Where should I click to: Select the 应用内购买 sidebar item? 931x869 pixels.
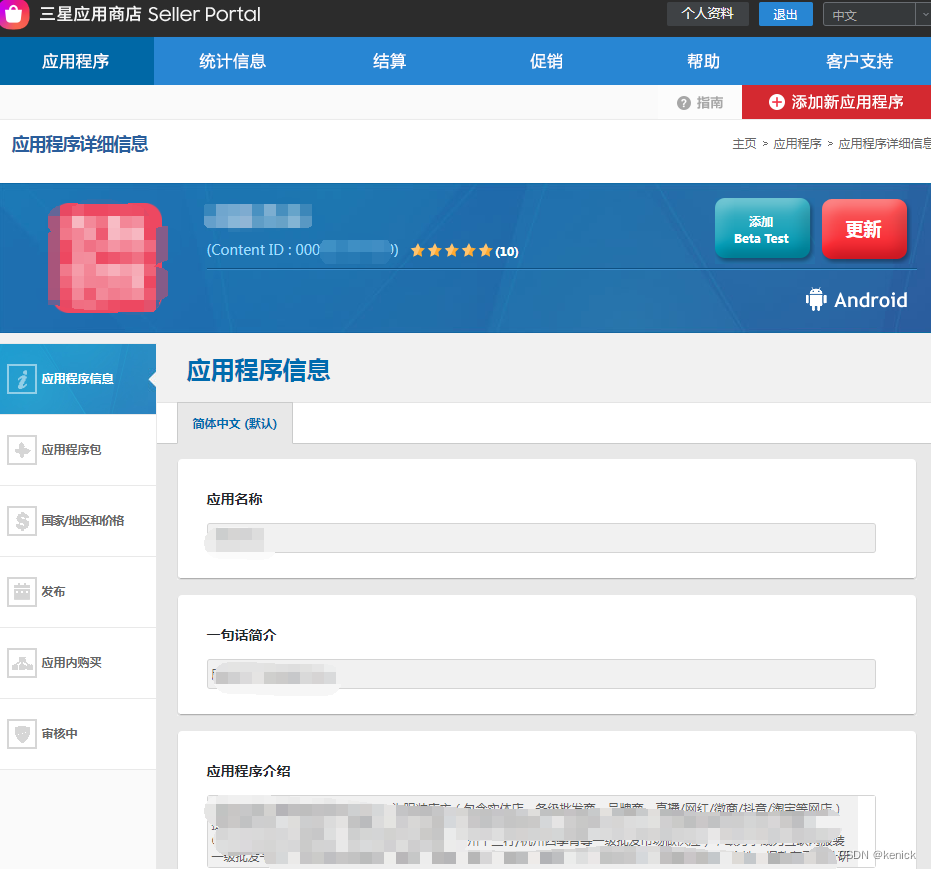(78, 662)
